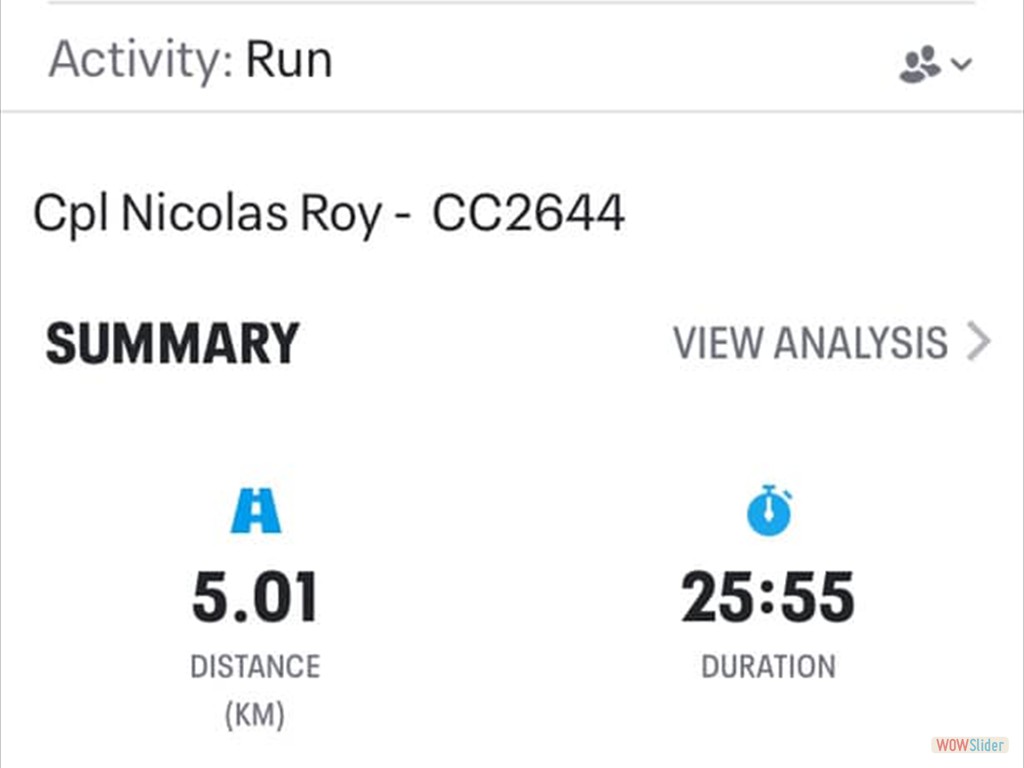The height and width of the screenshot is (768, 1024).
Task: Click the blue road distance icon
Action: (x=256, y=510)
